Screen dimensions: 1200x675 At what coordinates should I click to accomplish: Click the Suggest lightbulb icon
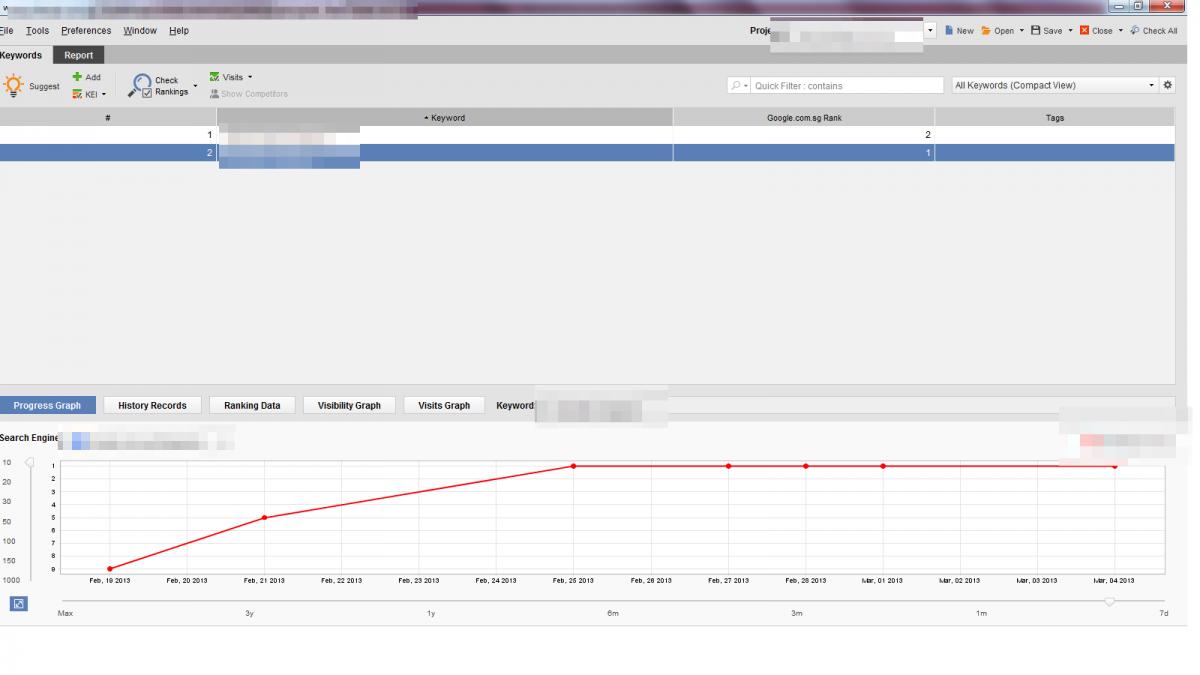(x=12, y=86)
